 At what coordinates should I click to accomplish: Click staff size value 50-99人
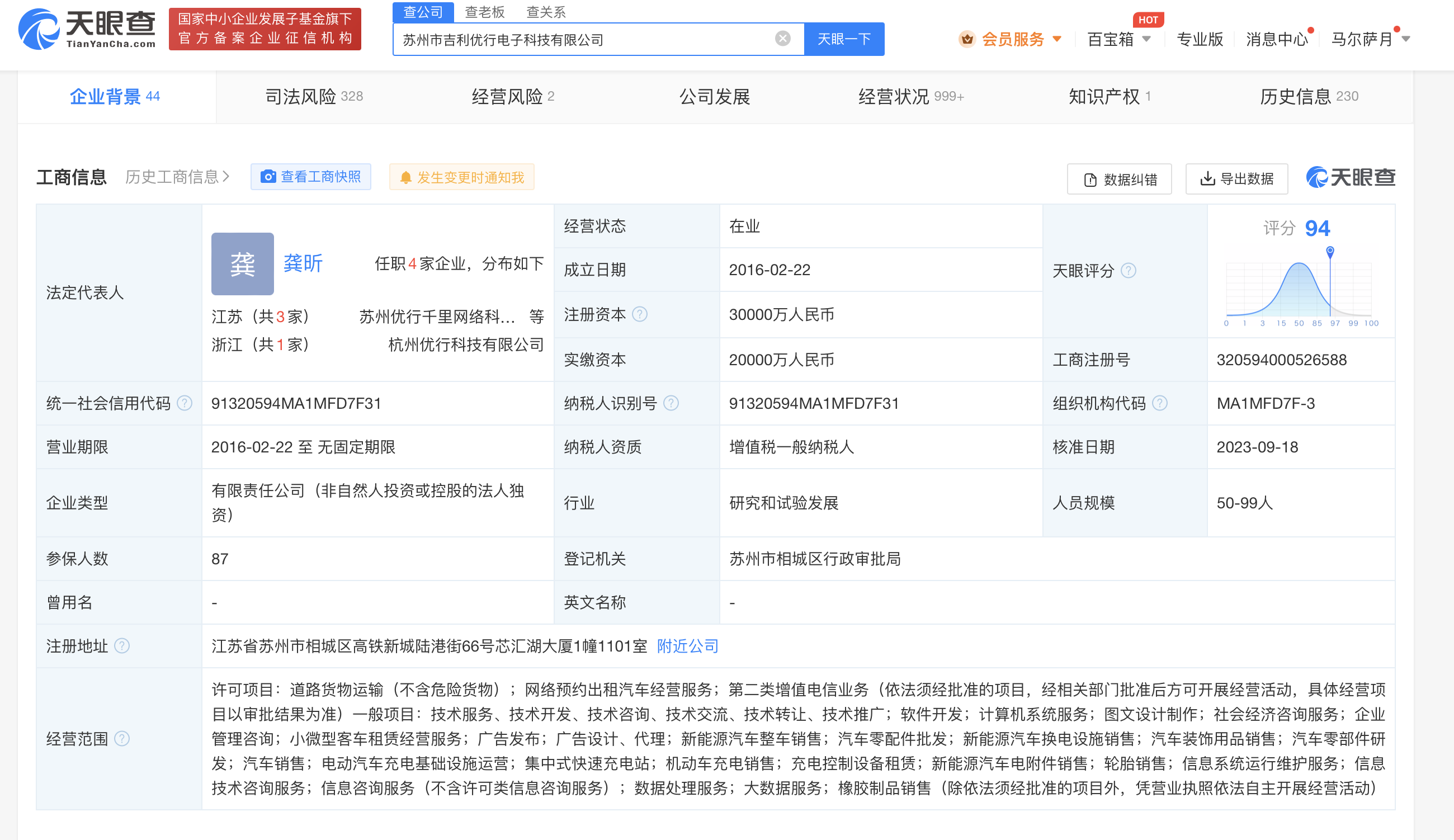click(x=1244, y=503)
